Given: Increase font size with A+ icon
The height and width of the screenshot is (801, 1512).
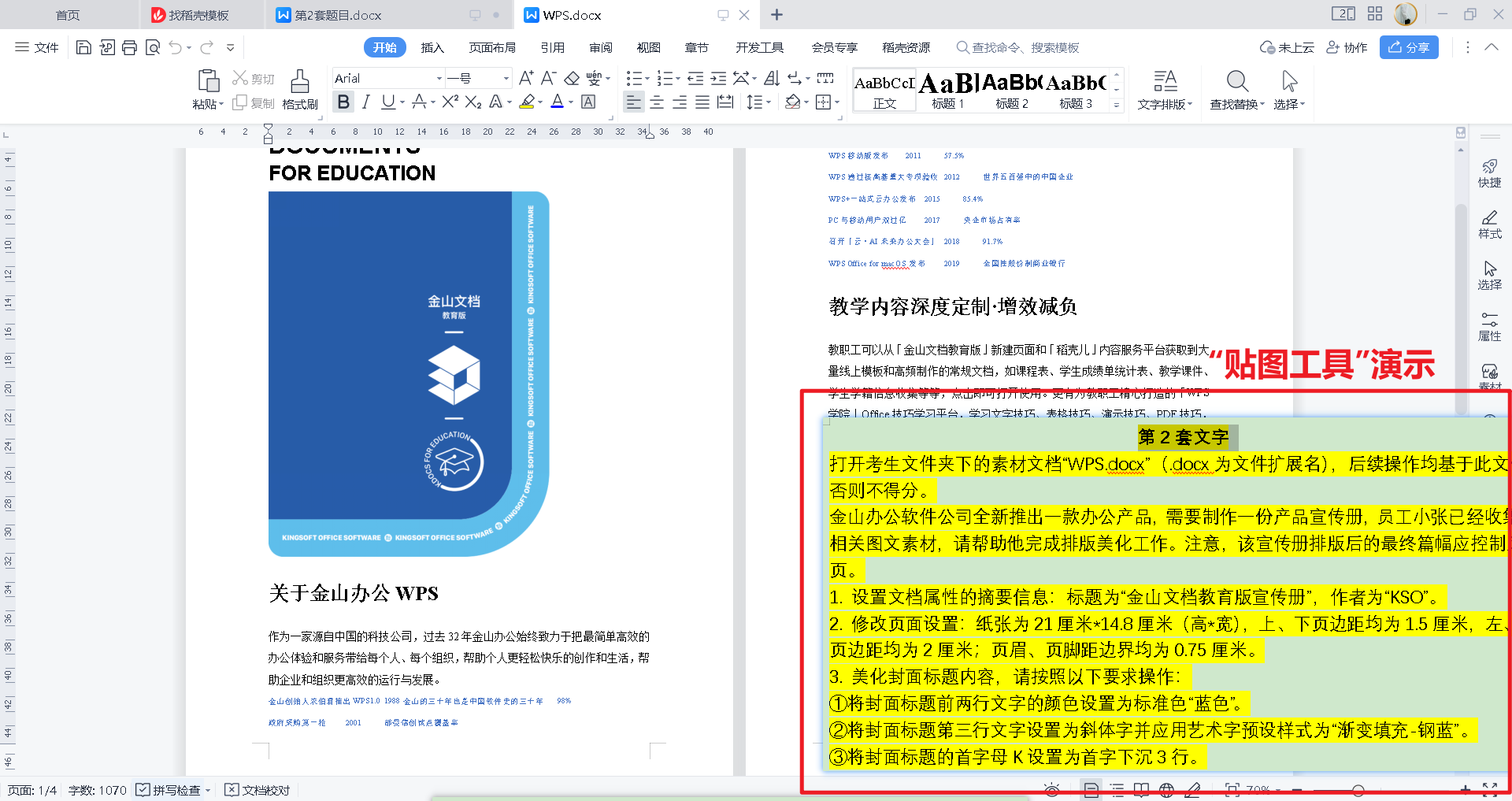Looking at the screenshot, I should point(526,78).
